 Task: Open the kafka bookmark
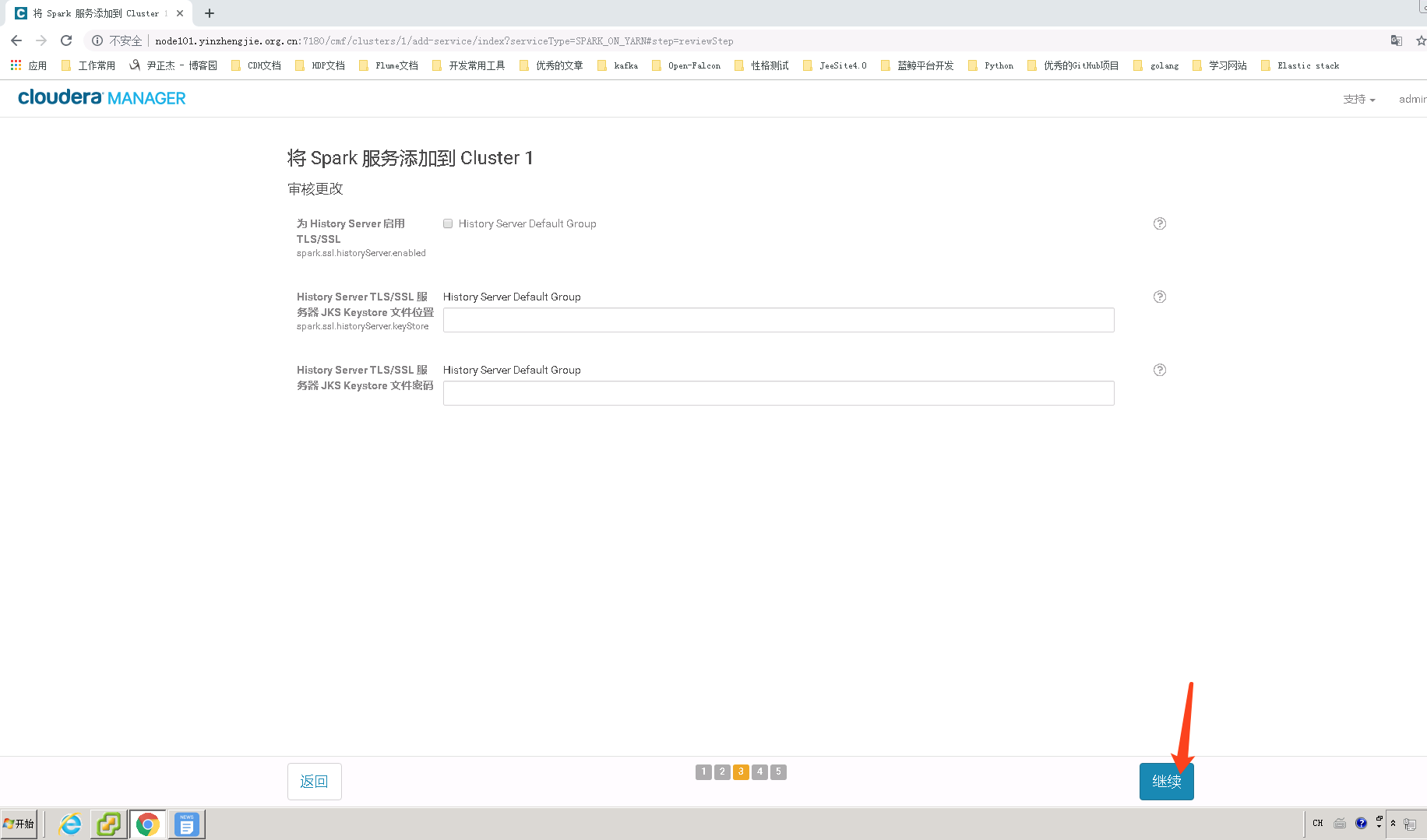coord(624,65)
